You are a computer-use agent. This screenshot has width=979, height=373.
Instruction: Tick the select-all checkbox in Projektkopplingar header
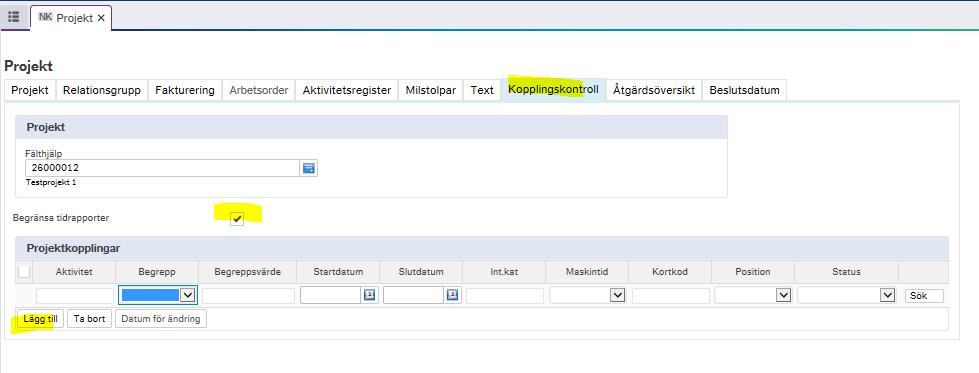coord(24,272)
